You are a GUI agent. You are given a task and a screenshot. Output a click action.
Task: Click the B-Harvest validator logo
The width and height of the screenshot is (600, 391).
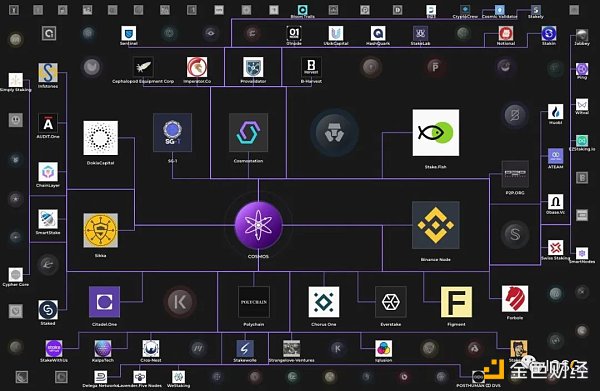click(x=311, y=67)
